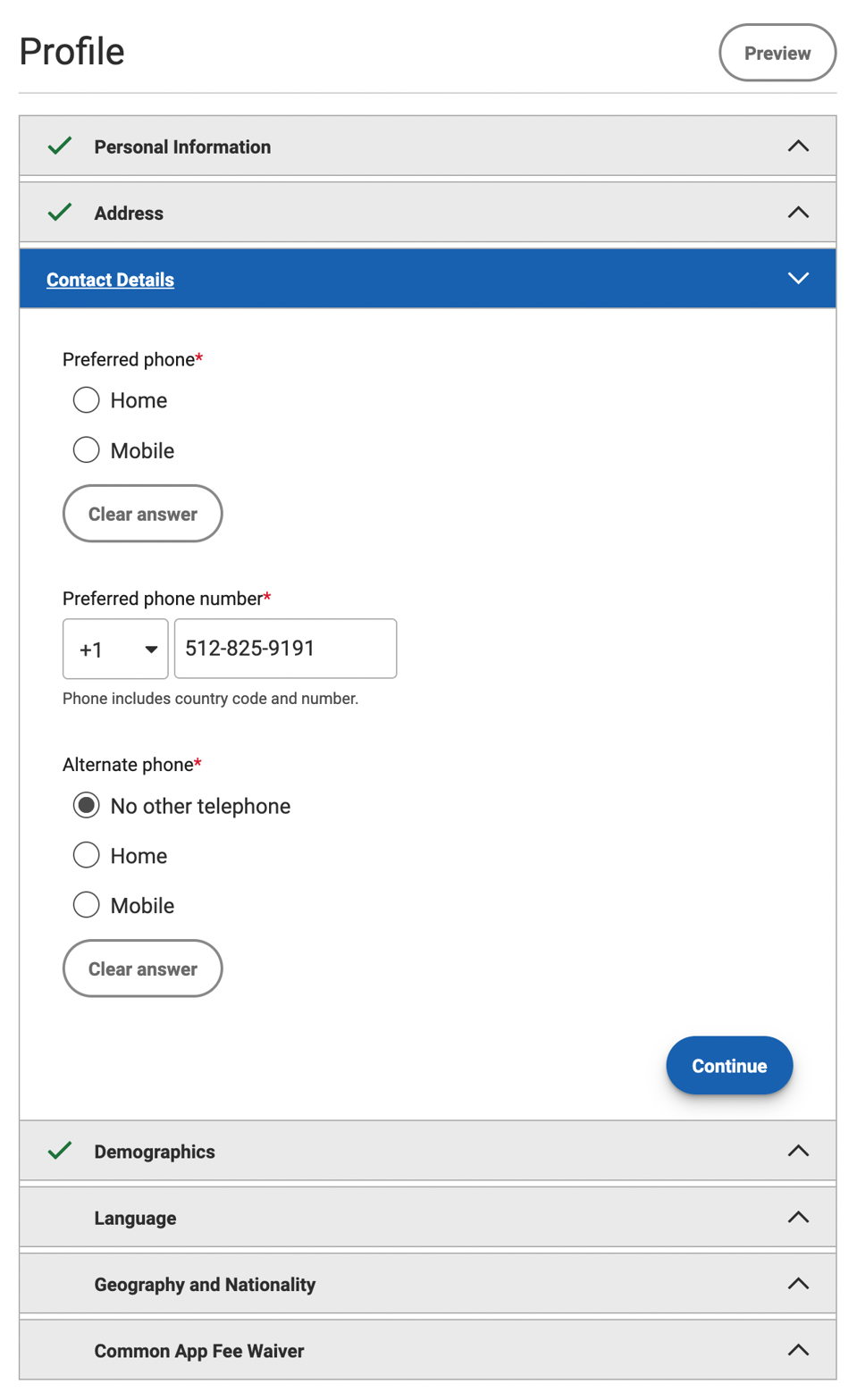857x1400 pixels.
Task: Clear answer for preferred phone
Action: 142,513
